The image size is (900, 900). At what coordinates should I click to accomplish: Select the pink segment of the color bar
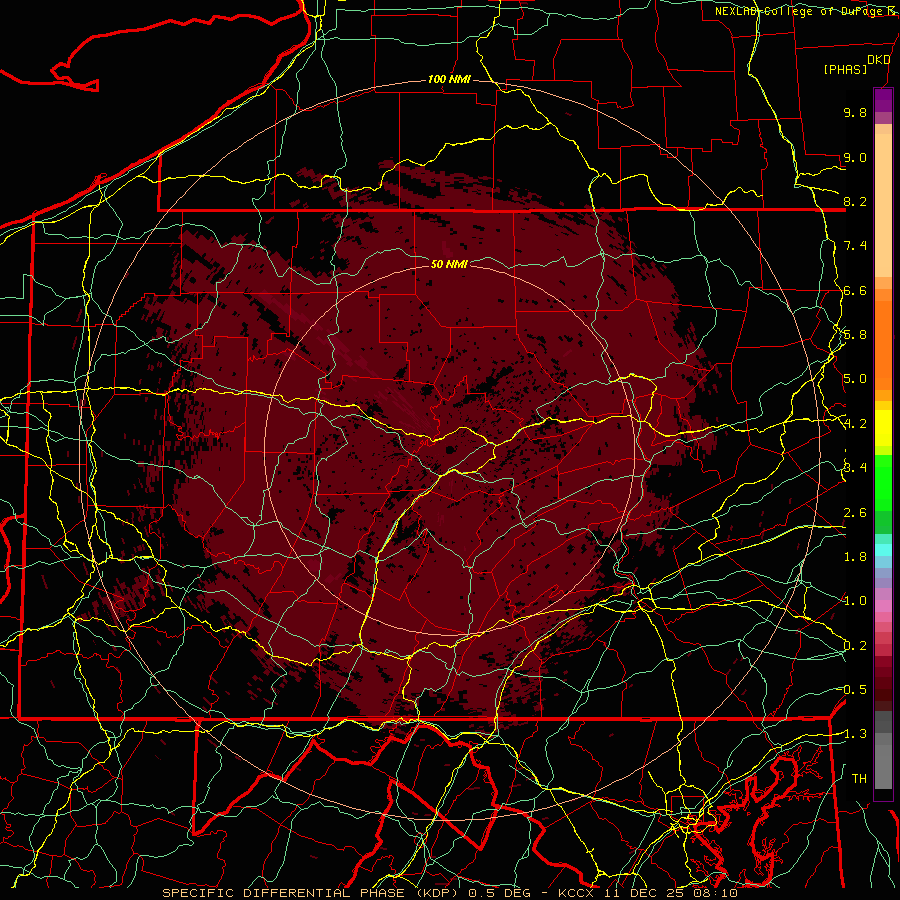click(x=883, y=606)
